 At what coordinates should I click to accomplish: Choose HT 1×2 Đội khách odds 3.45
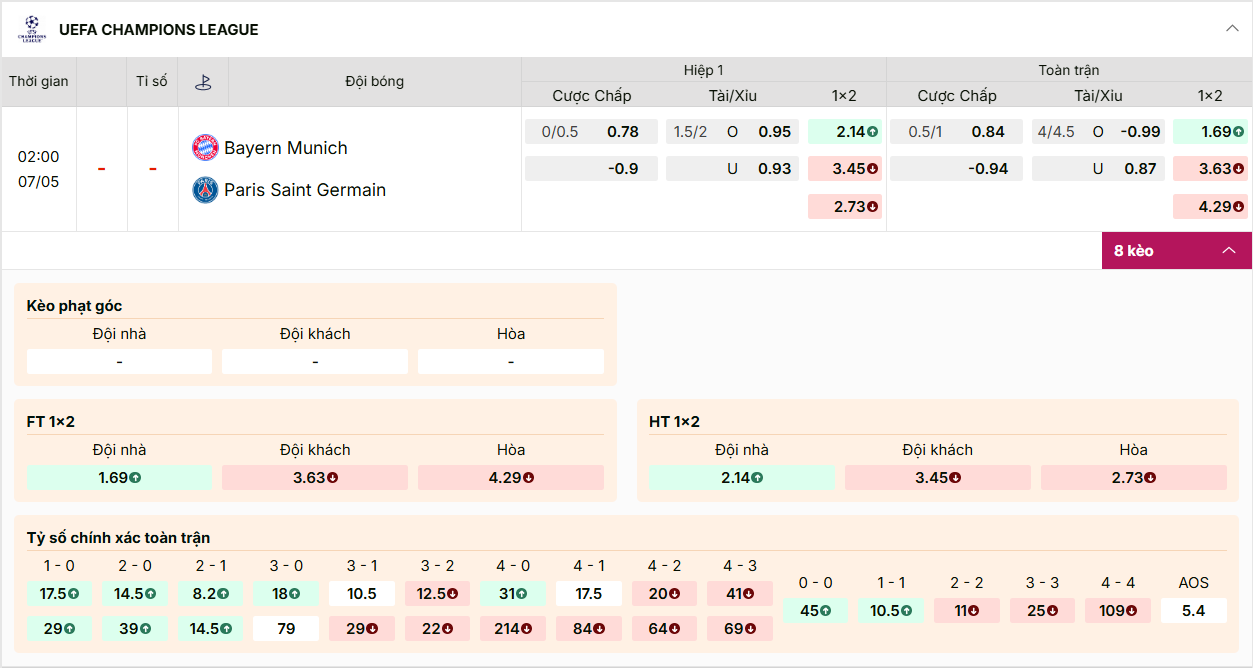938,478
